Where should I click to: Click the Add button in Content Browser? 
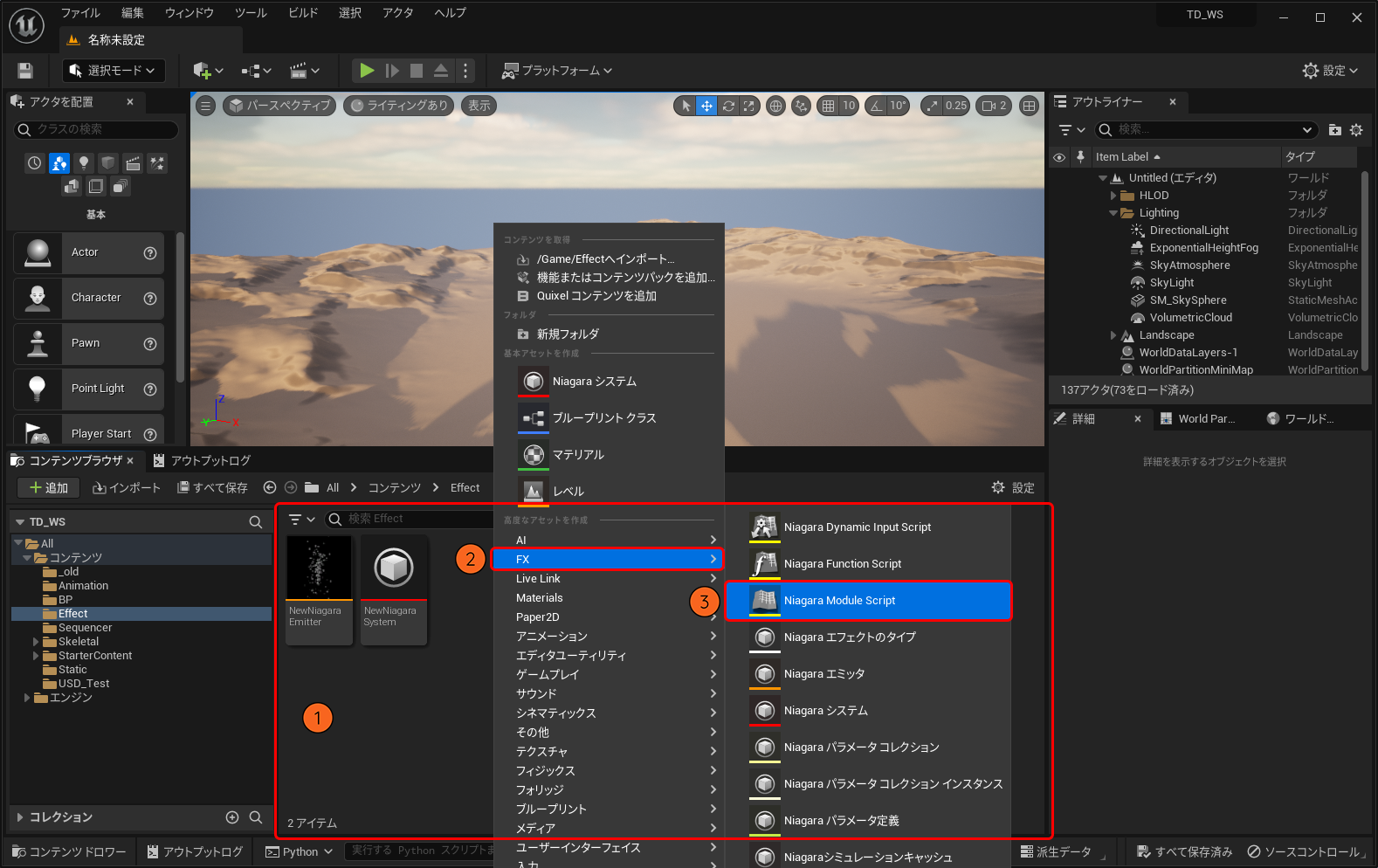(x=48, y=488)
